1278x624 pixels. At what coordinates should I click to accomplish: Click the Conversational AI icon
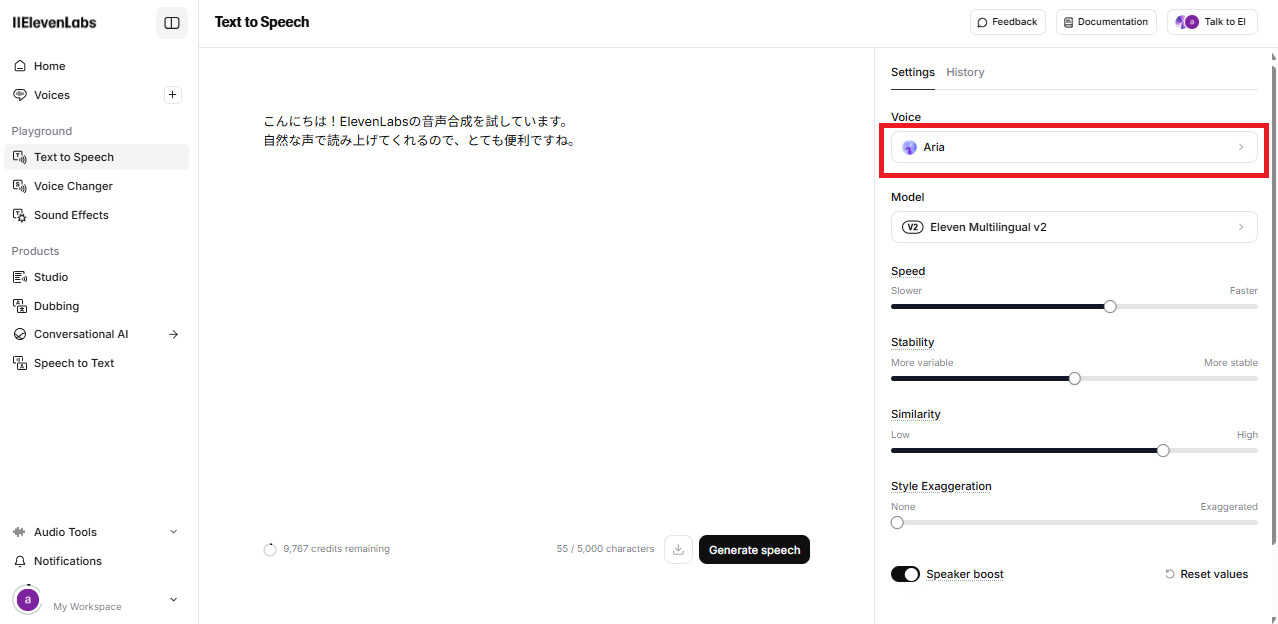[x=20, y=334]
